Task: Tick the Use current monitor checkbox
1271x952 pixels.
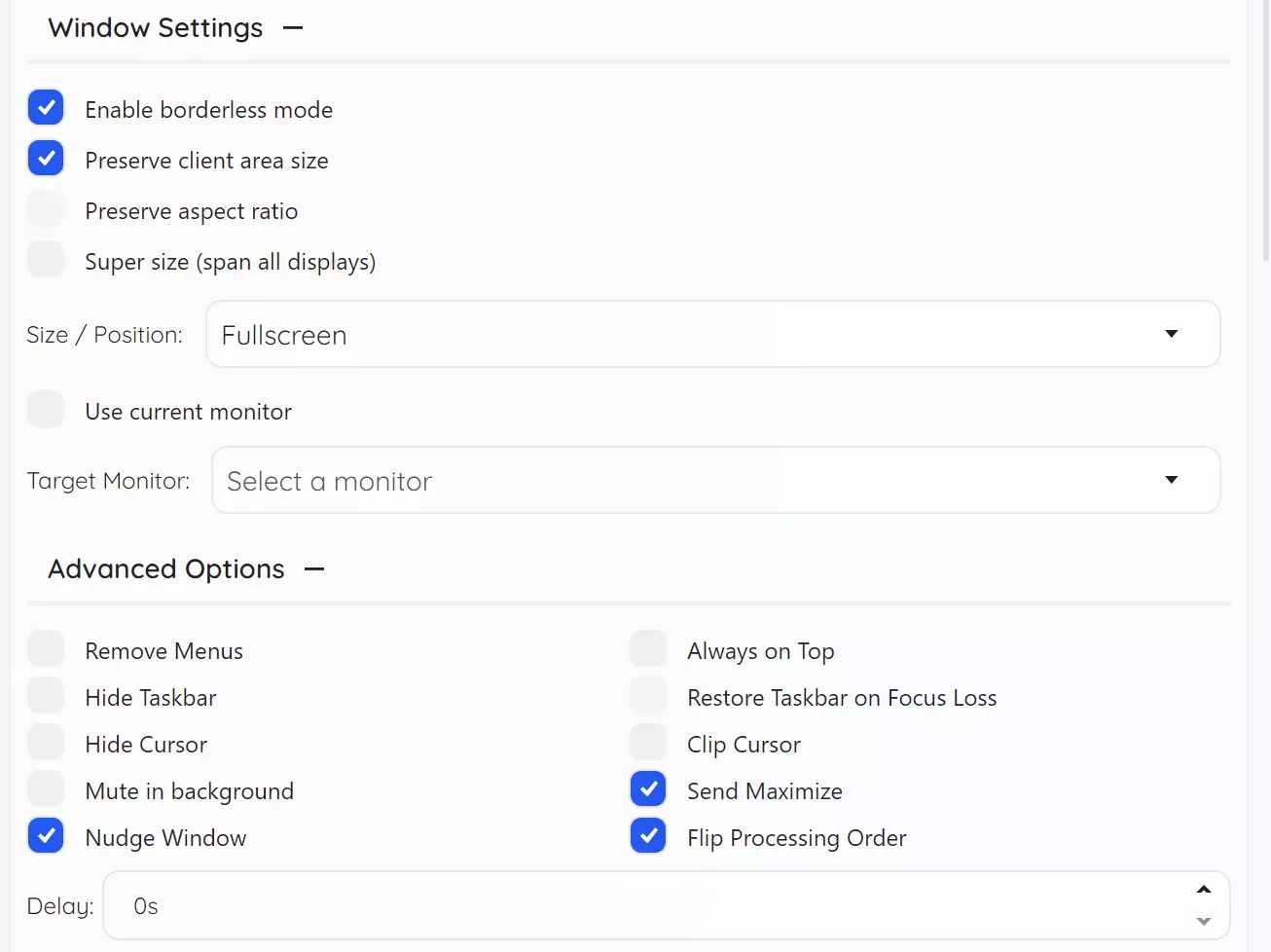Action: (46, 410)
